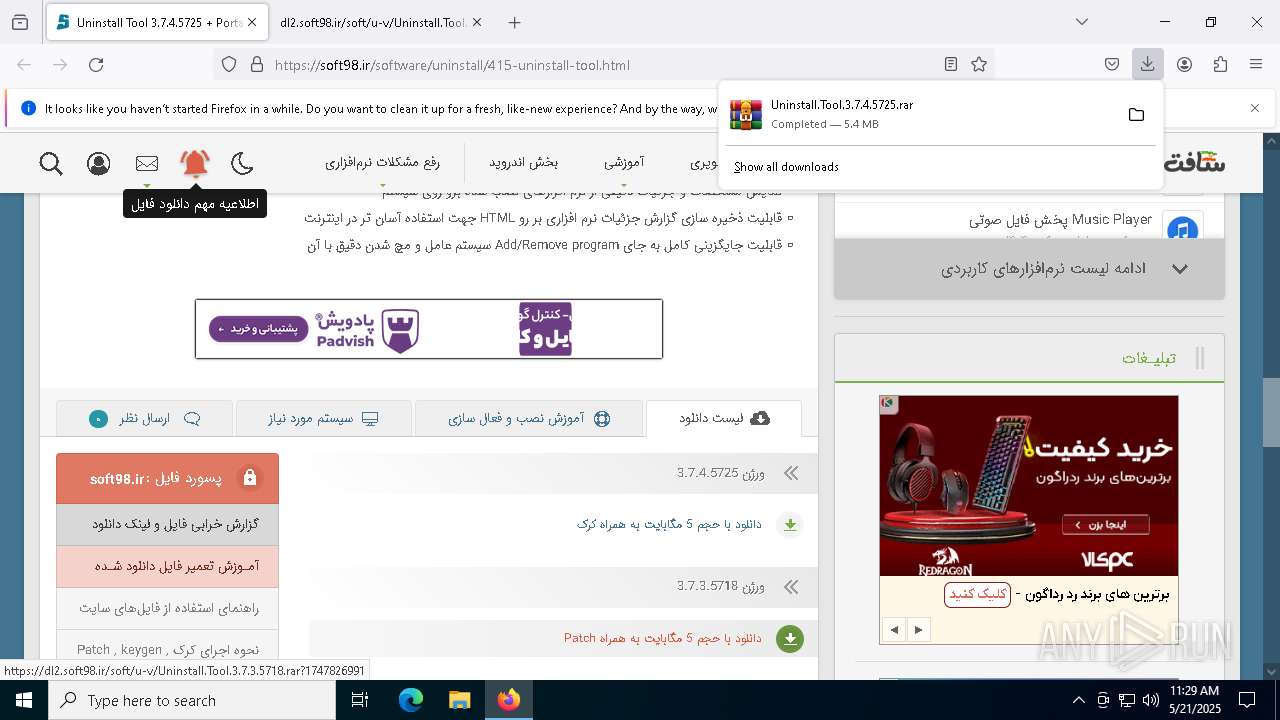Image resolution: width=1280 pixels, height=720 pixels.
Task: Go to previous ad slide arrow
Action: pyautogui.click(x=894, y=629)
